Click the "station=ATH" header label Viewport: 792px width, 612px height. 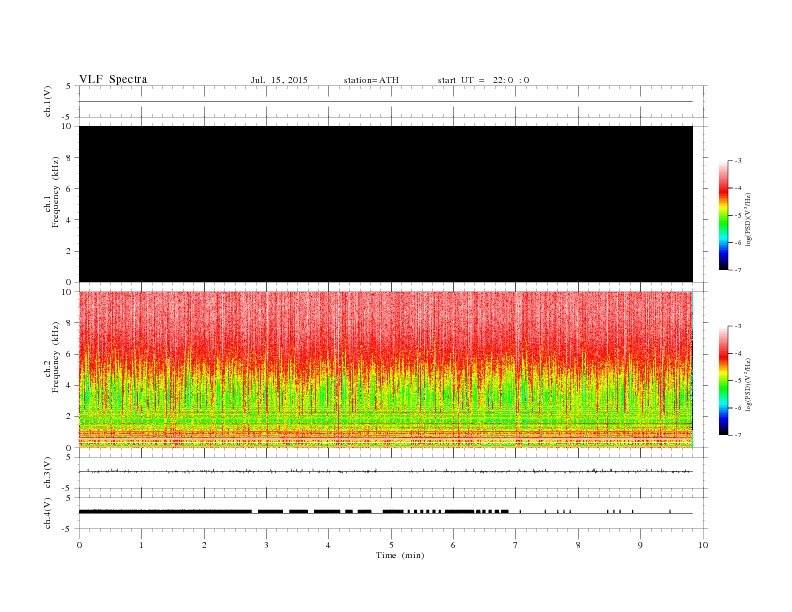[371, 80]
